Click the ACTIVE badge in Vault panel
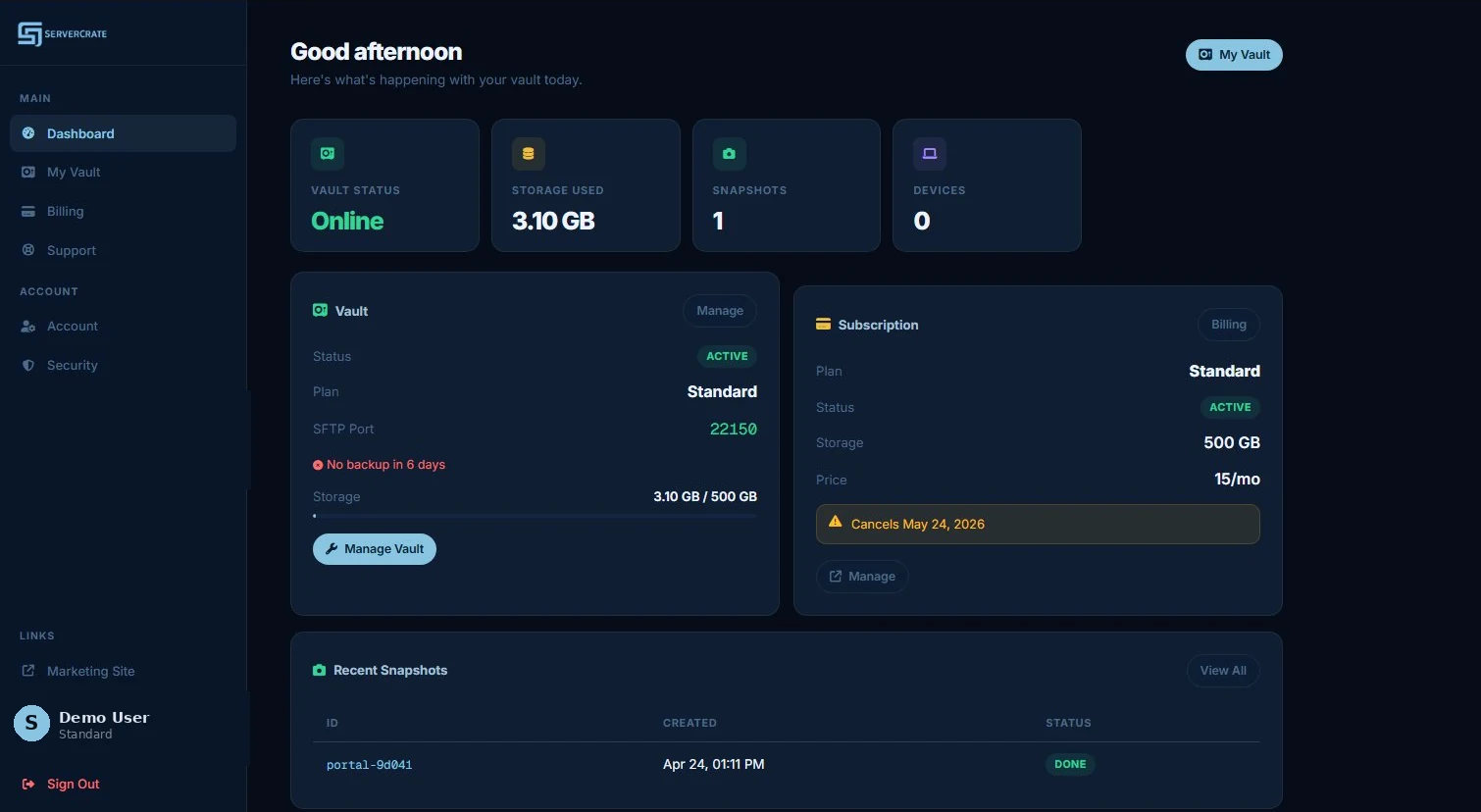Image resolution: width=1481 pixels, height=812 pixels. pos(727,356)
